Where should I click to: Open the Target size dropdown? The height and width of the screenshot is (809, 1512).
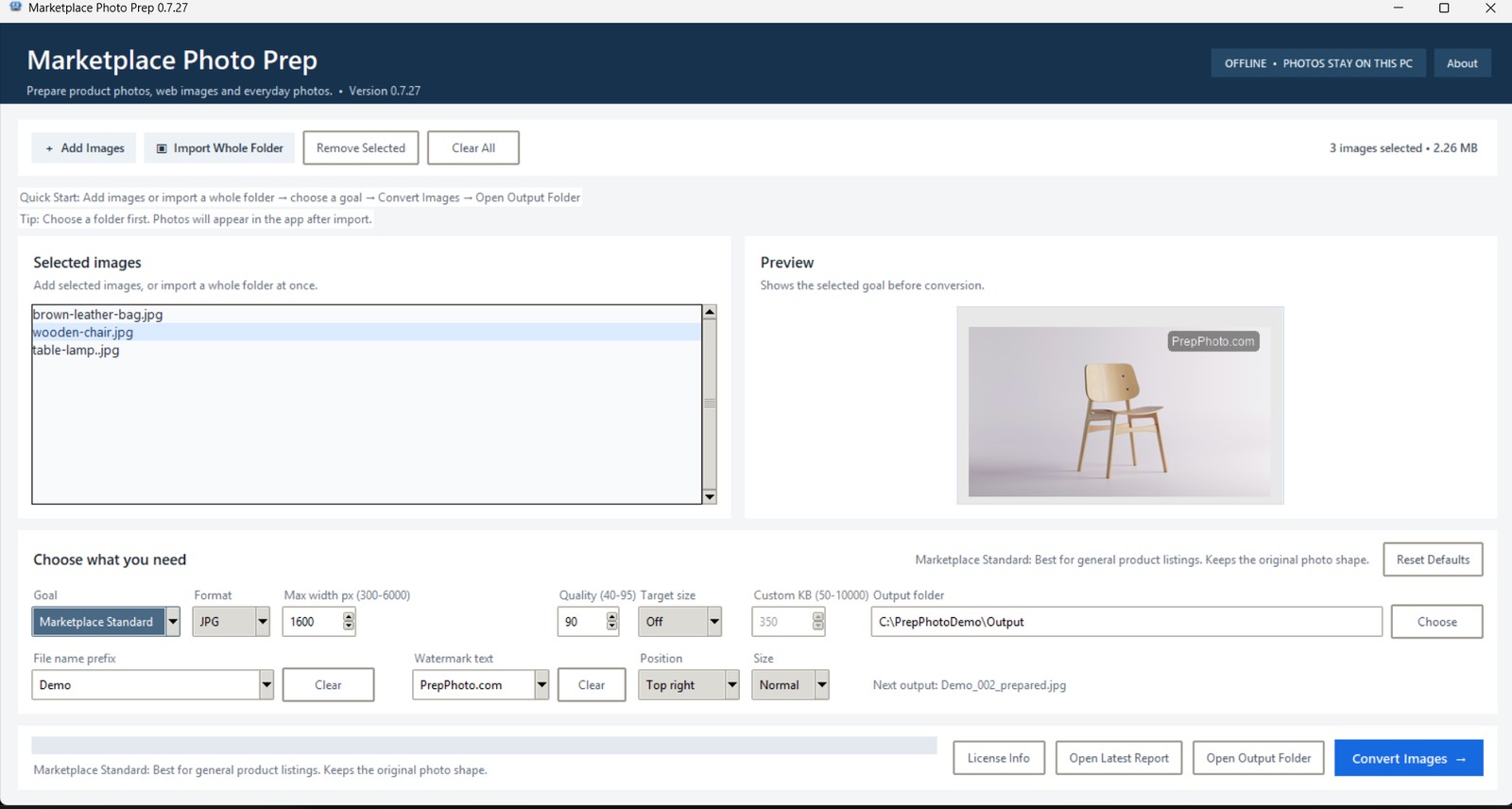pyautogui.click(x=680, y=622)
